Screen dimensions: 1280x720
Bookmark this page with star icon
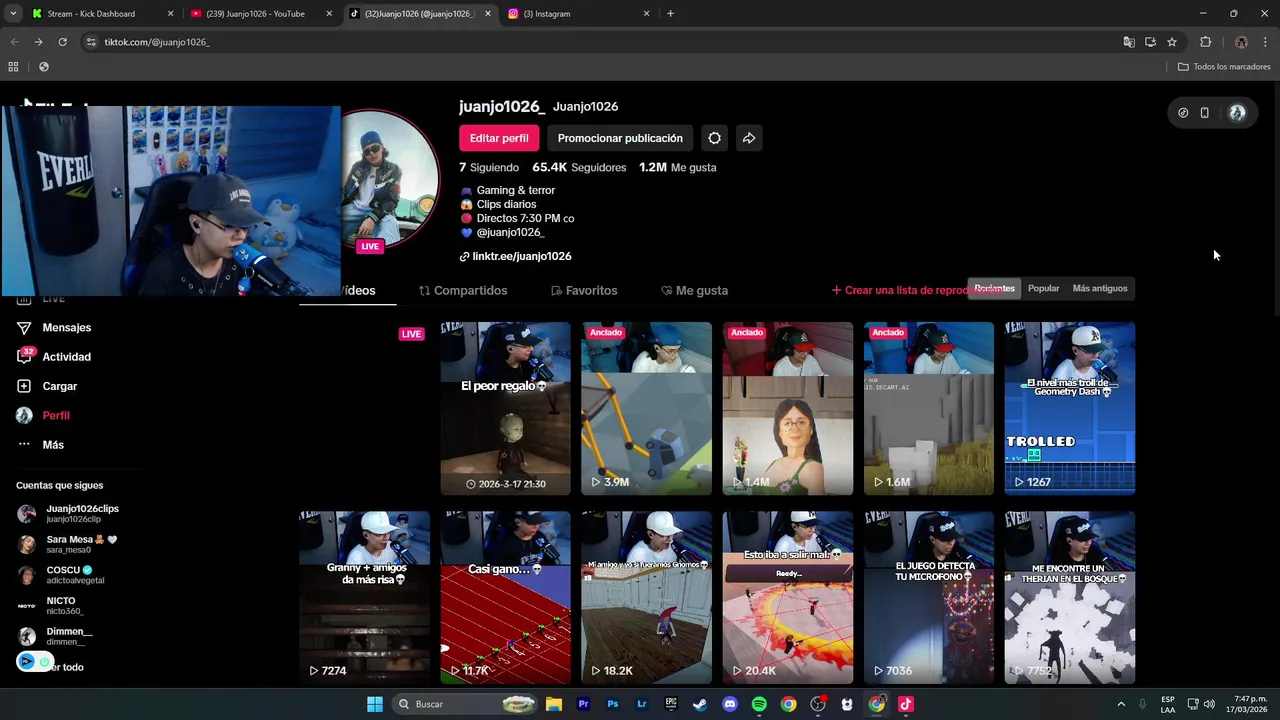click(1172, 42)
